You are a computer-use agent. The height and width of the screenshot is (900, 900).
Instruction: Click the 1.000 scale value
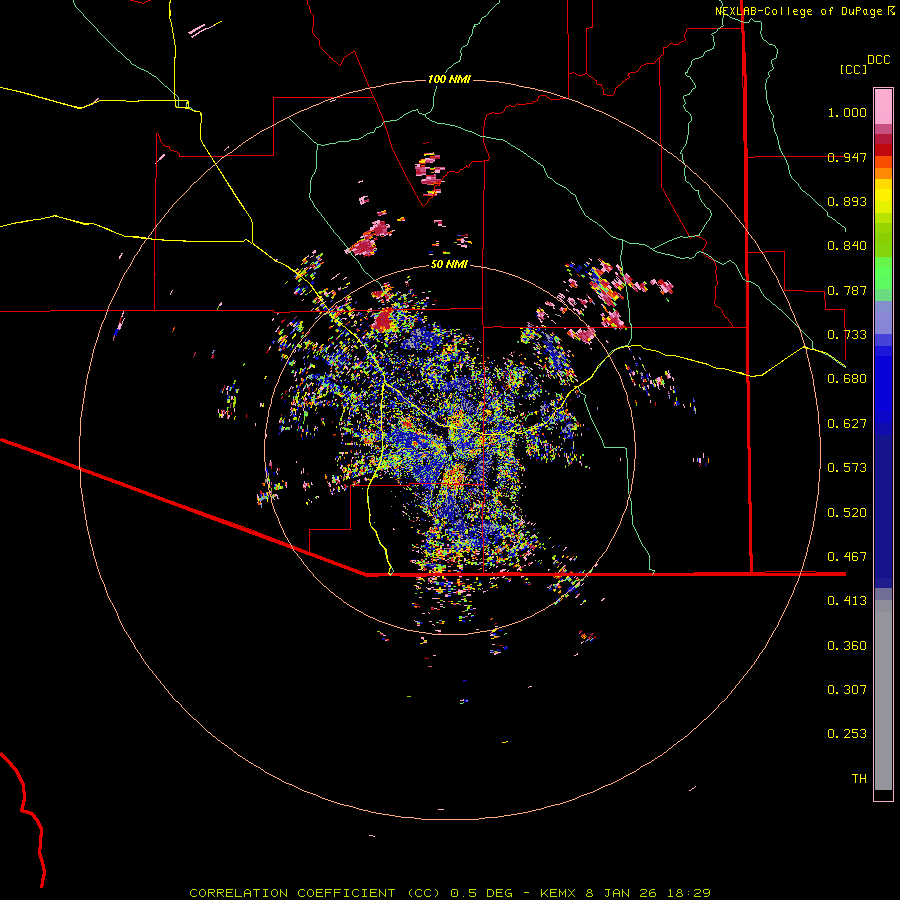(847, 112)
